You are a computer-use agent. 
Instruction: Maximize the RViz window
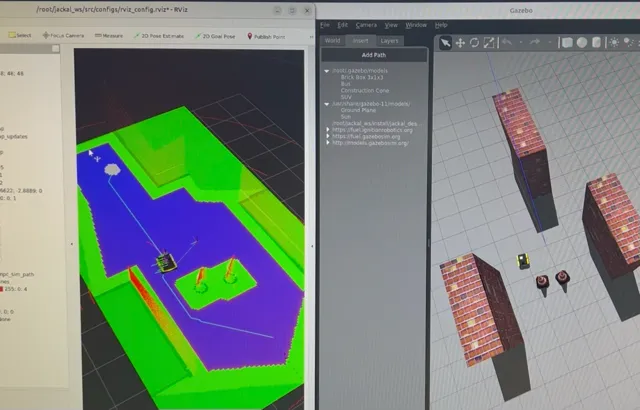point(292,11)
